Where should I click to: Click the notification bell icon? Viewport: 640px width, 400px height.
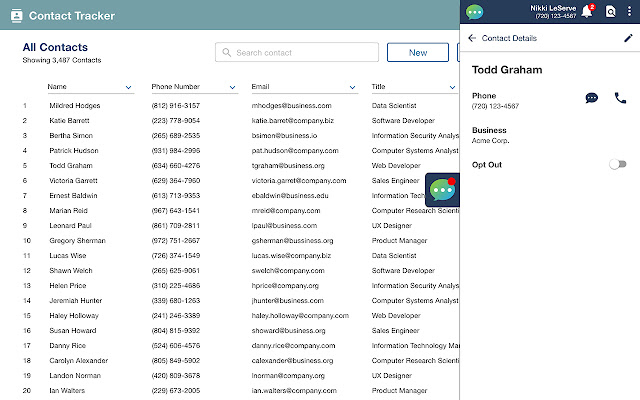(588, 12)
